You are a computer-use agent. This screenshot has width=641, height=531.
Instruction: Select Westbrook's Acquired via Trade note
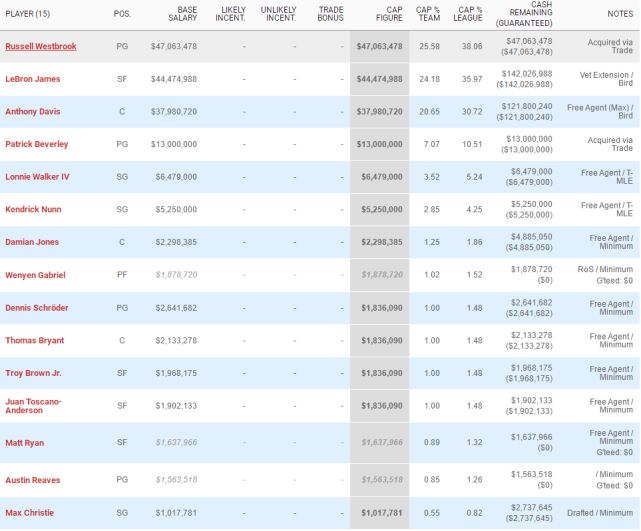(x=610, y=46)
